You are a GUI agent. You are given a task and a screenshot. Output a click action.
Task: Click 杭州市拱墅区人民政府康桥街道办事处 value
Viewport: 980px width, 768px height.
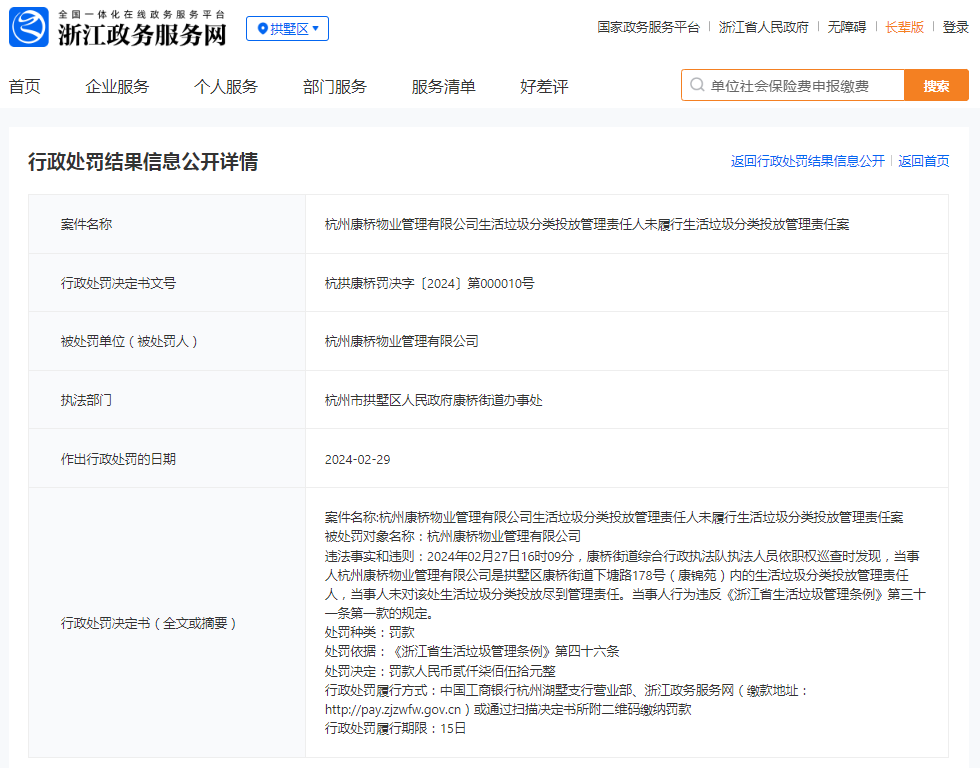(x=434, y=400)
